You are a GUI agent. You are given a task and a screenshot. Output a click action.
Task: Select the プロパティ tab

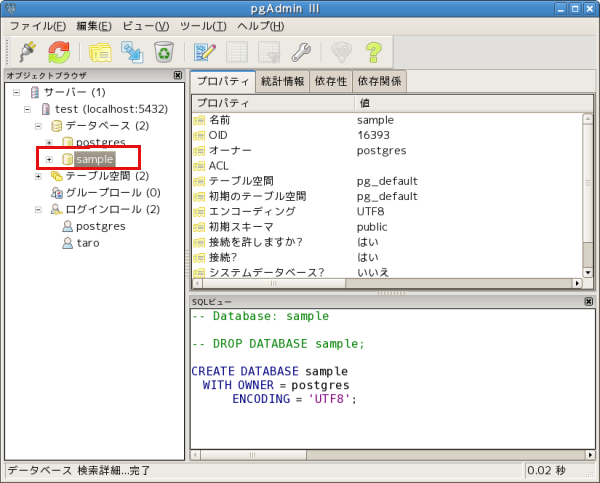223,81
